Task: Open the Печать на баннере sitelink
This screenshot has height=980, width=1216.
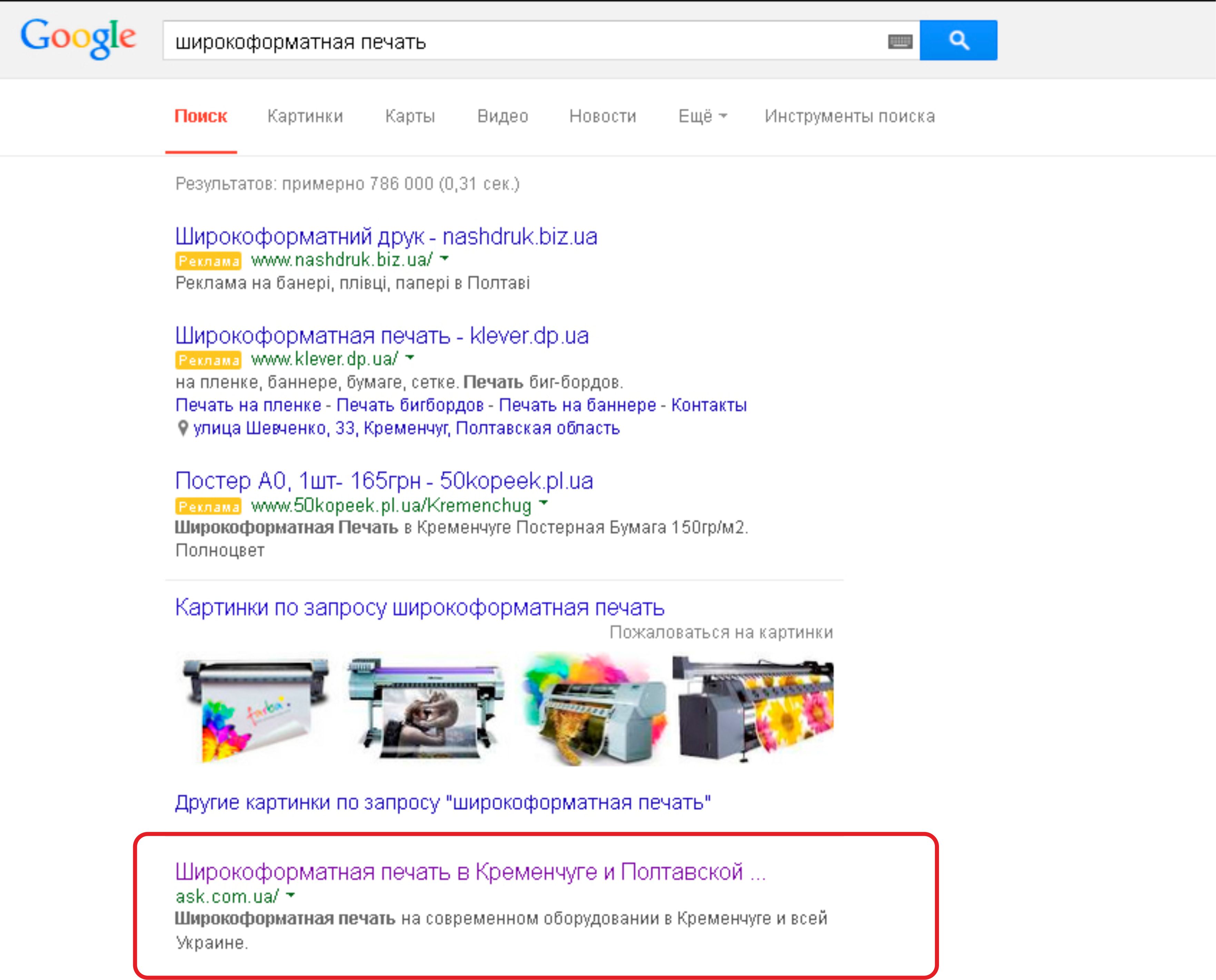Action: pos(577,405)
